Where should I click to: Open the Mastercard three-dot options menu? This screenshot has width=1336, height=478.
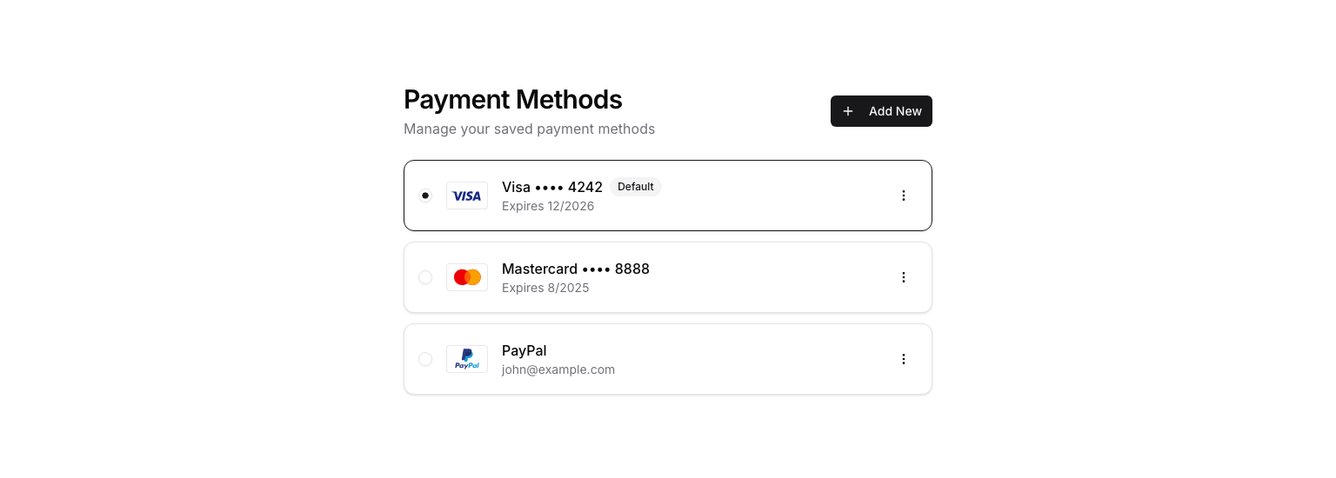click(903, 277)
